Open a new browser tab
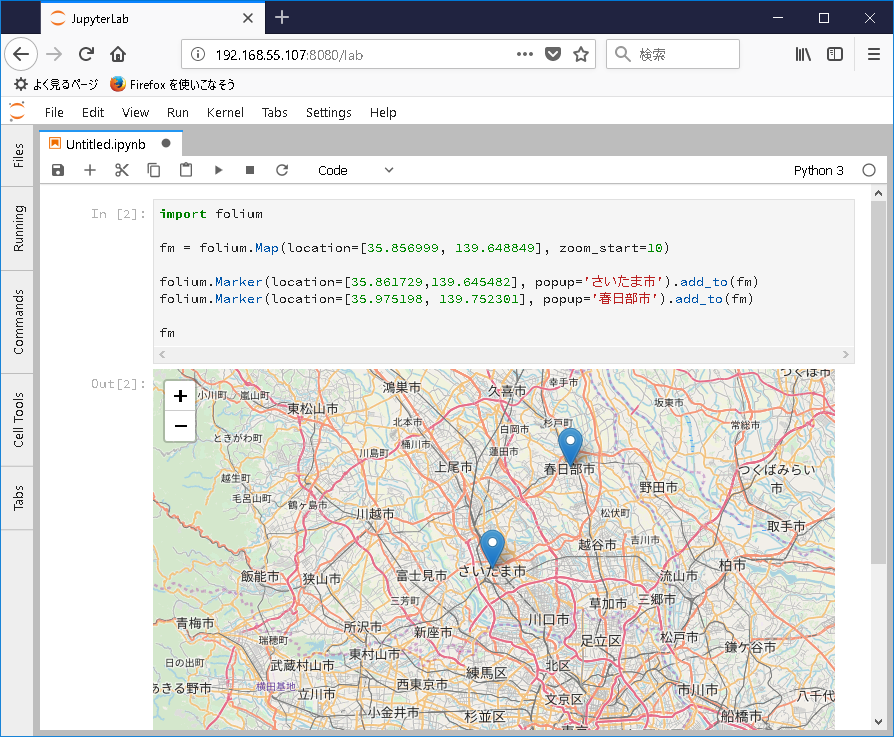894x737 pixels. coord(282,18)
